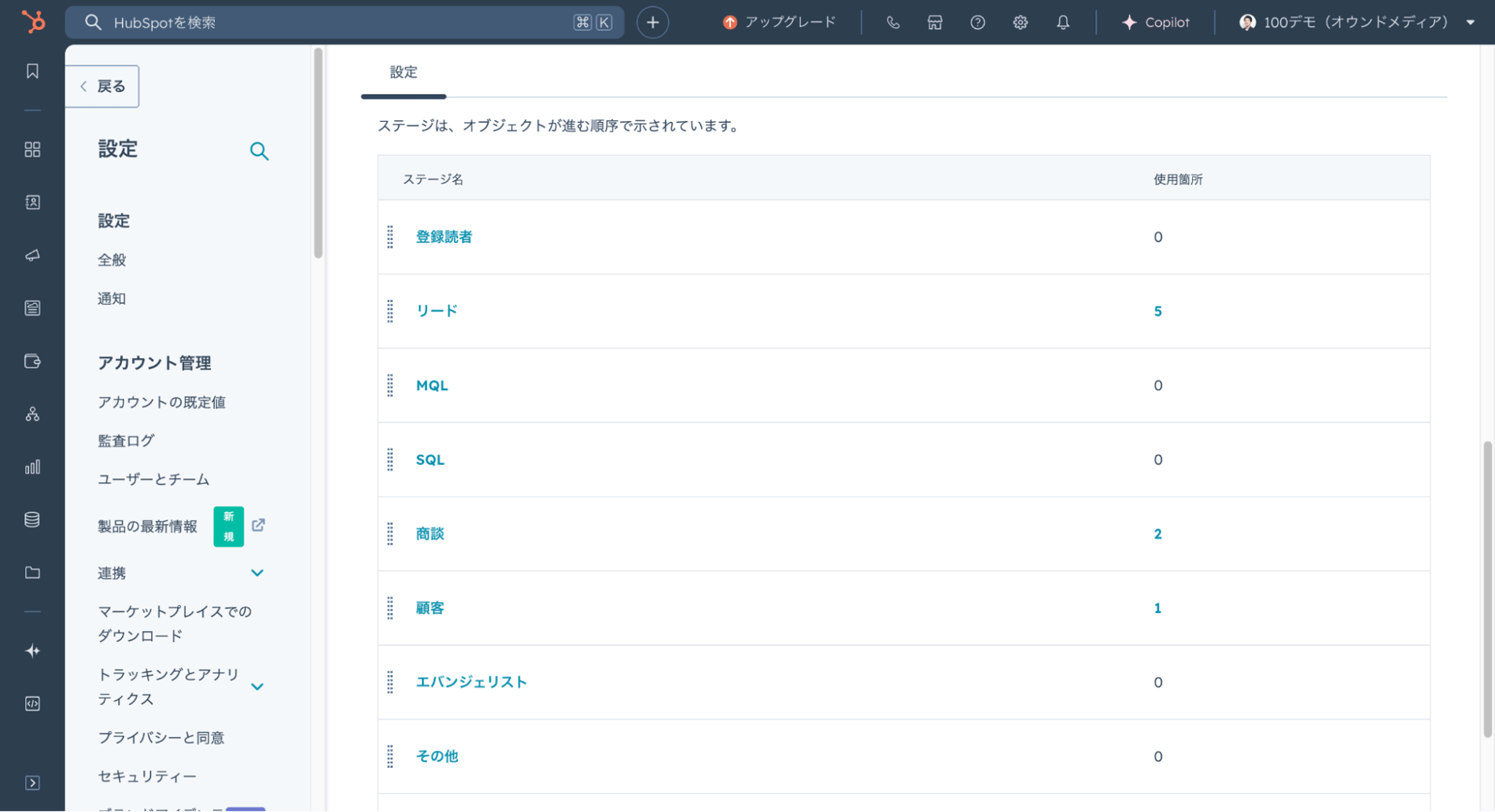Click the calling phone icon in top bar
The width and height of the screenshot is (1495, 812).
click(x=893, y=22)
